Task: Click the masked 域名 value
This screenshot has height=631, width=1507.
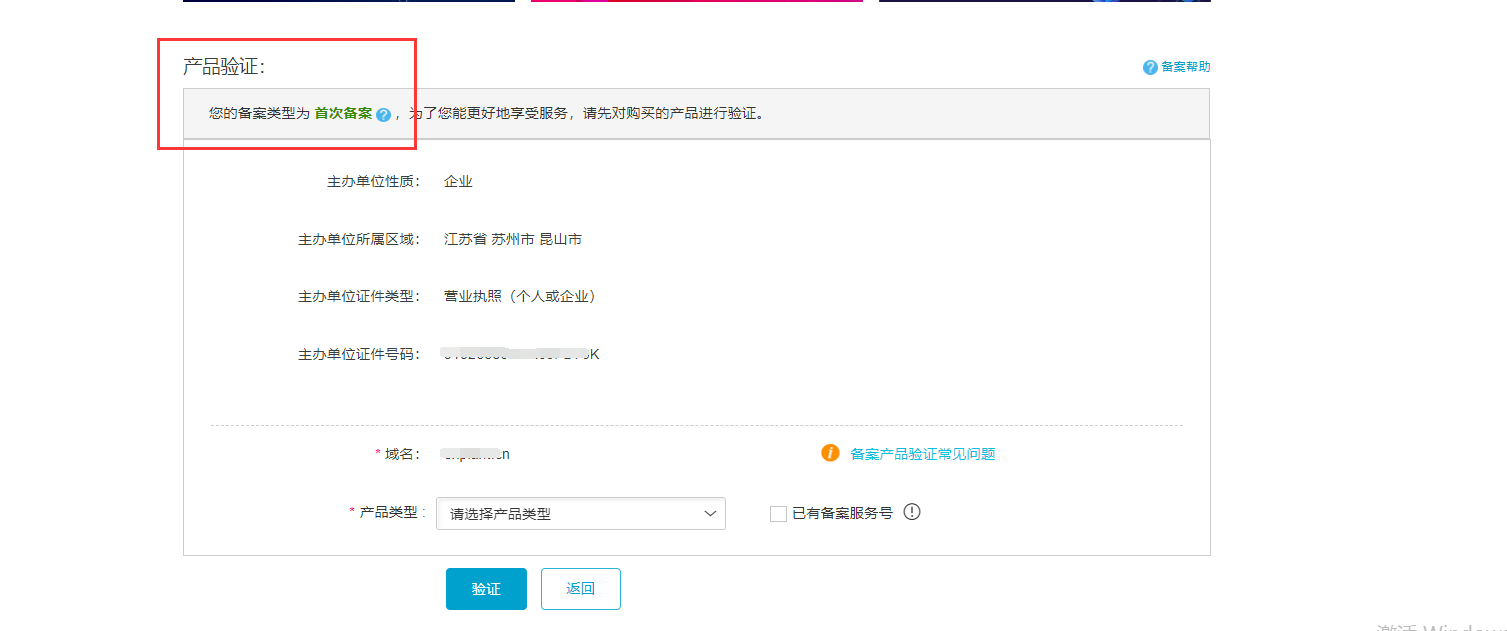Action: [x=477, y=454]
